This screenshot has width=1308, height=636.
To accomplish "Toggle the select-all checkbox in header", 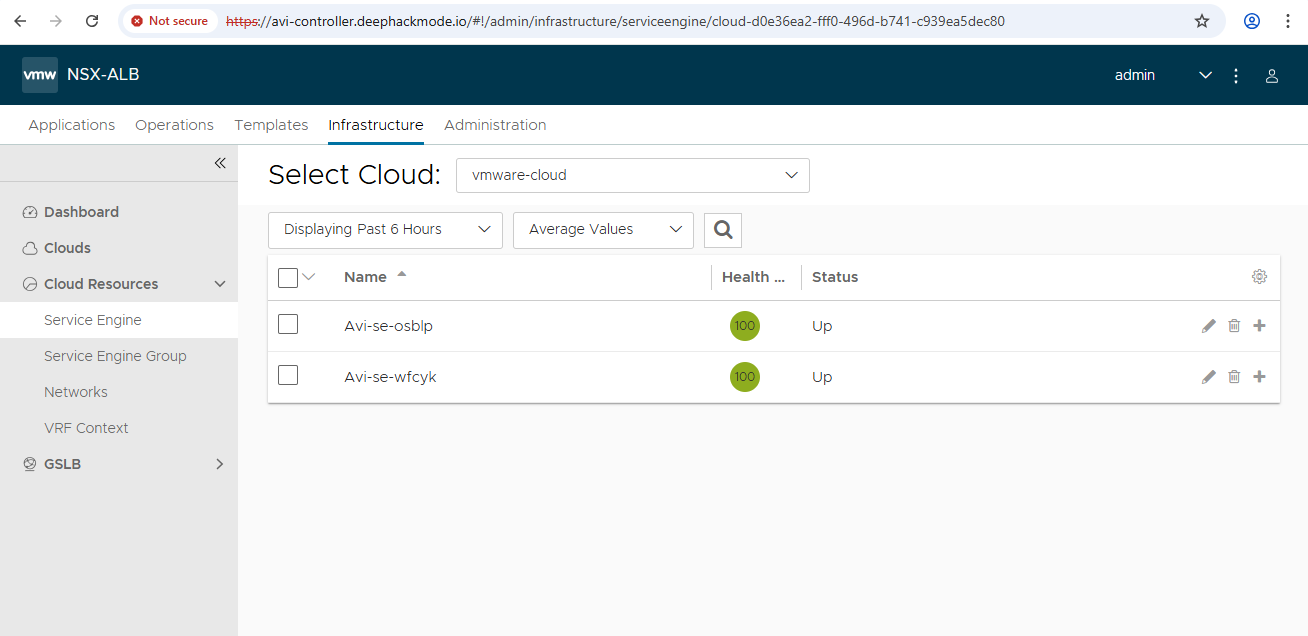I will [288, 278].
